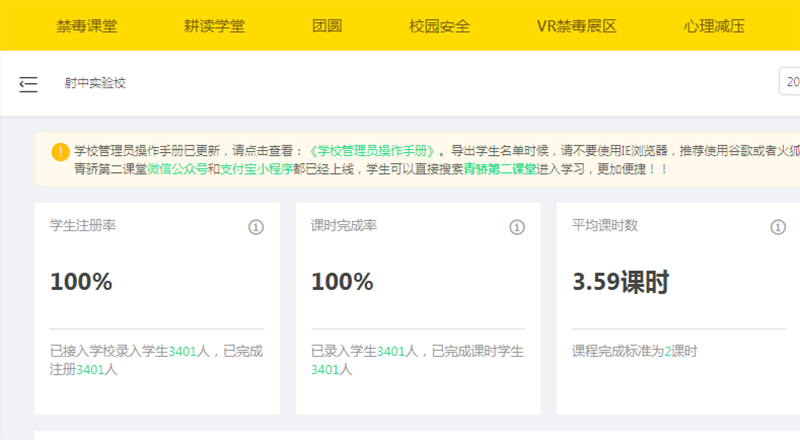The height and width of the screenshot is (440, 800).
Task: Open the 禁毒课堂 menu item
Action: point(87,26)
